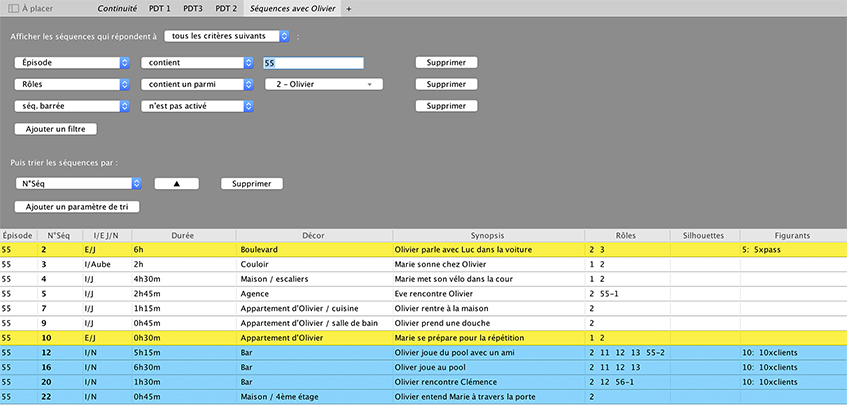Toggle ascending sort order triangle button

(177, 184)
